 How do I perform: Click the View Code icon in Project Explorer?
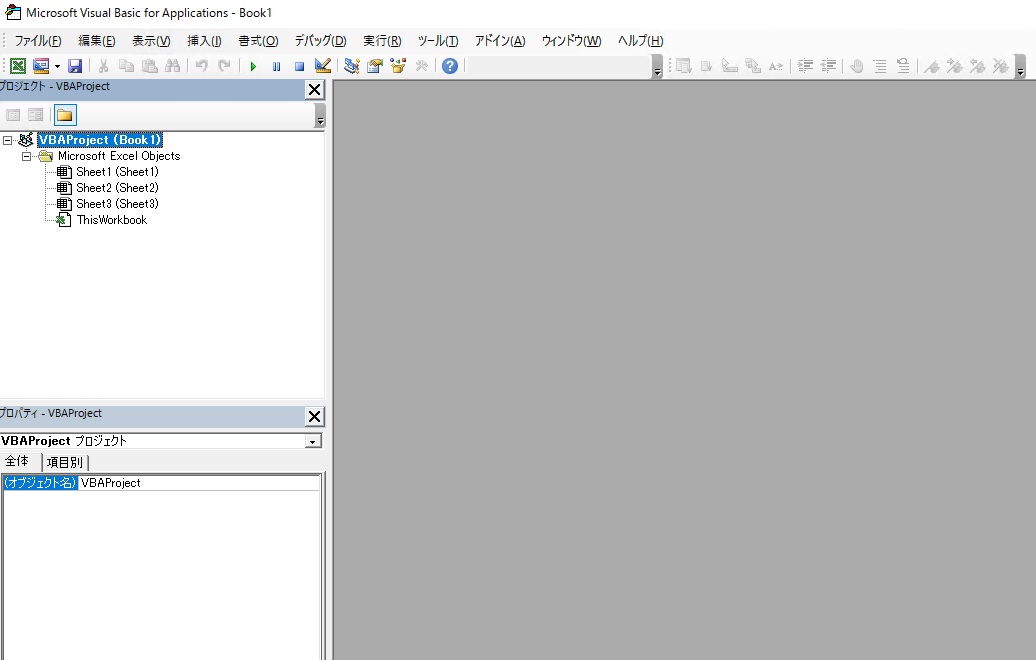[x=13, y=114]
